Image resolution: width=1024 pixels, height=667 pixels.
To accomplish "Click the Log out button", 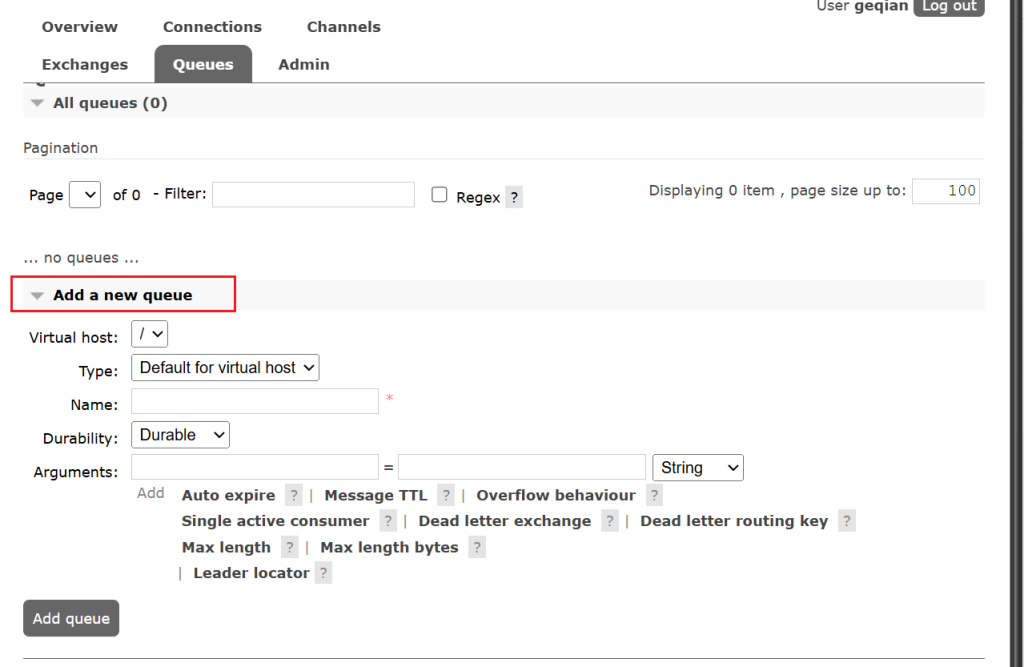I will tap(948, 7).
